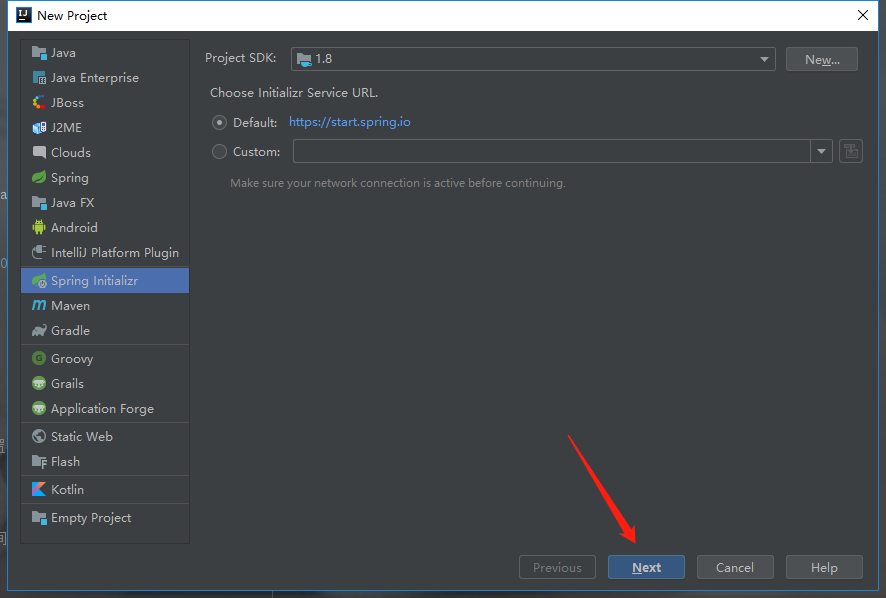Click the Next button
The height and width of the screenshot is (598, 886).
[646, 567]
